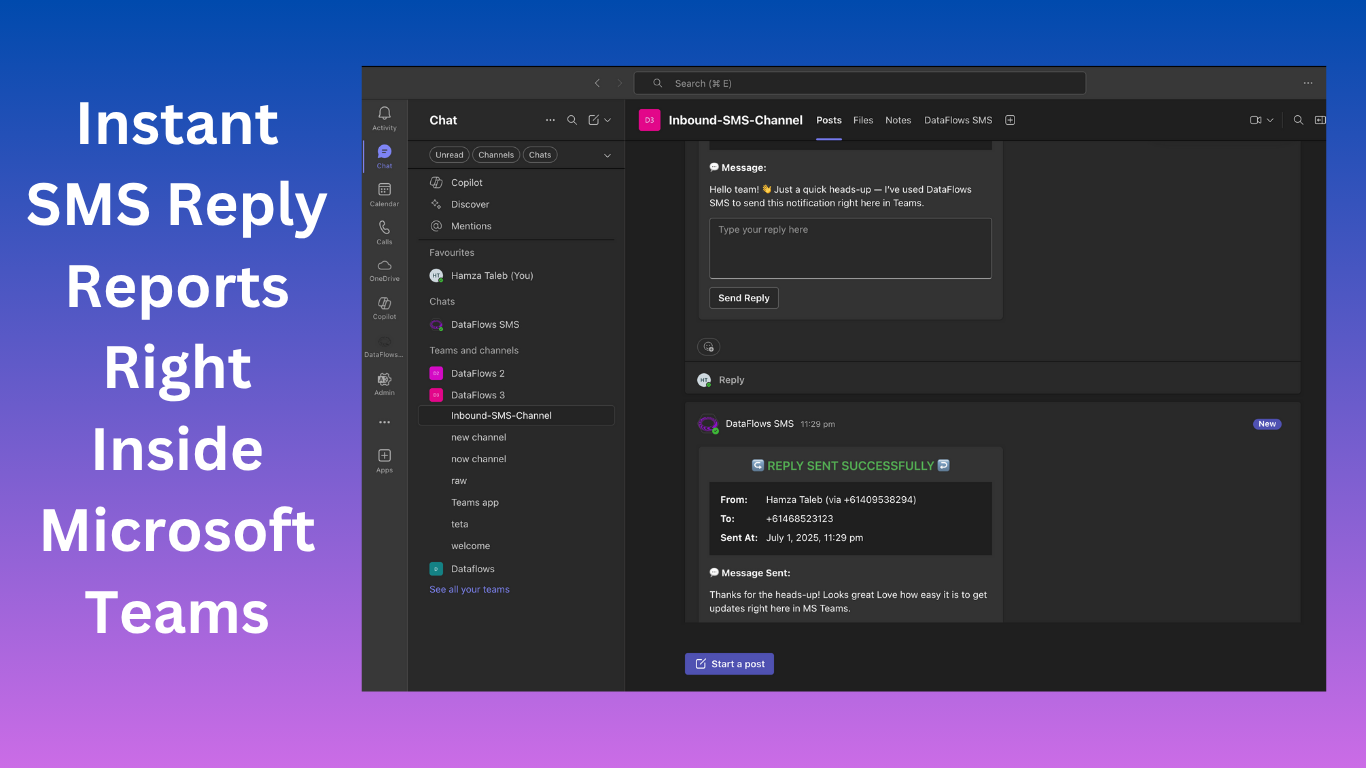Start a new chat with compose icon
The image size is (1366, 768).
pyautogui.click(x=593, y=120)
